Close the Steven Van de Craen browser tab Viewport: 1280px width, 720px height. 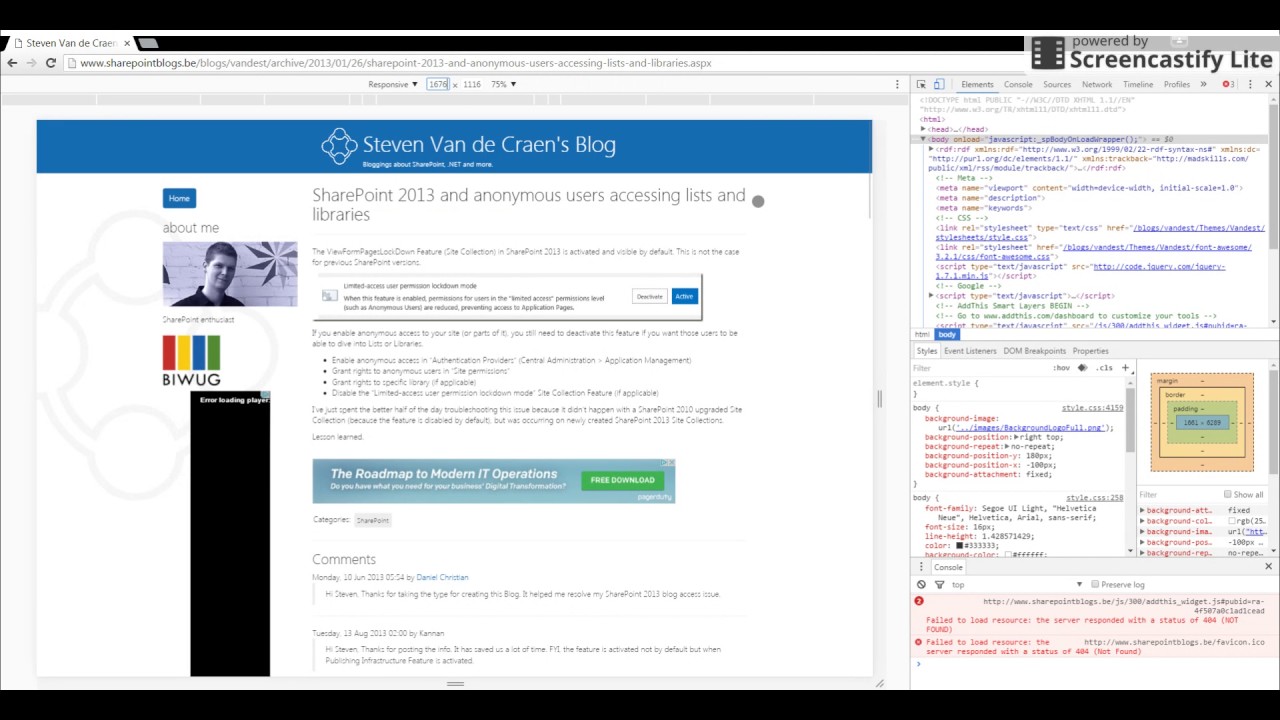pos(127,43)
